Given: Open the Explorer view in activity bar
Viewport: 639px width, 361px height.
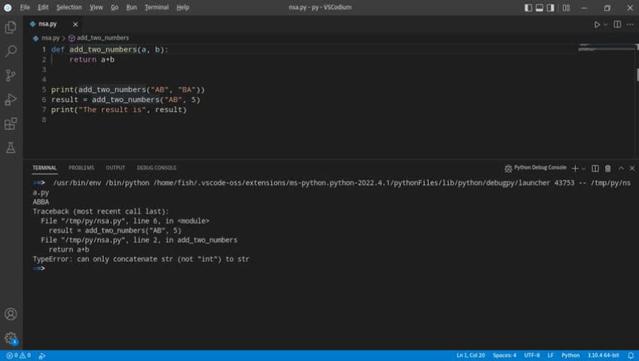Looking at the screenshot, I should point(11,27).
